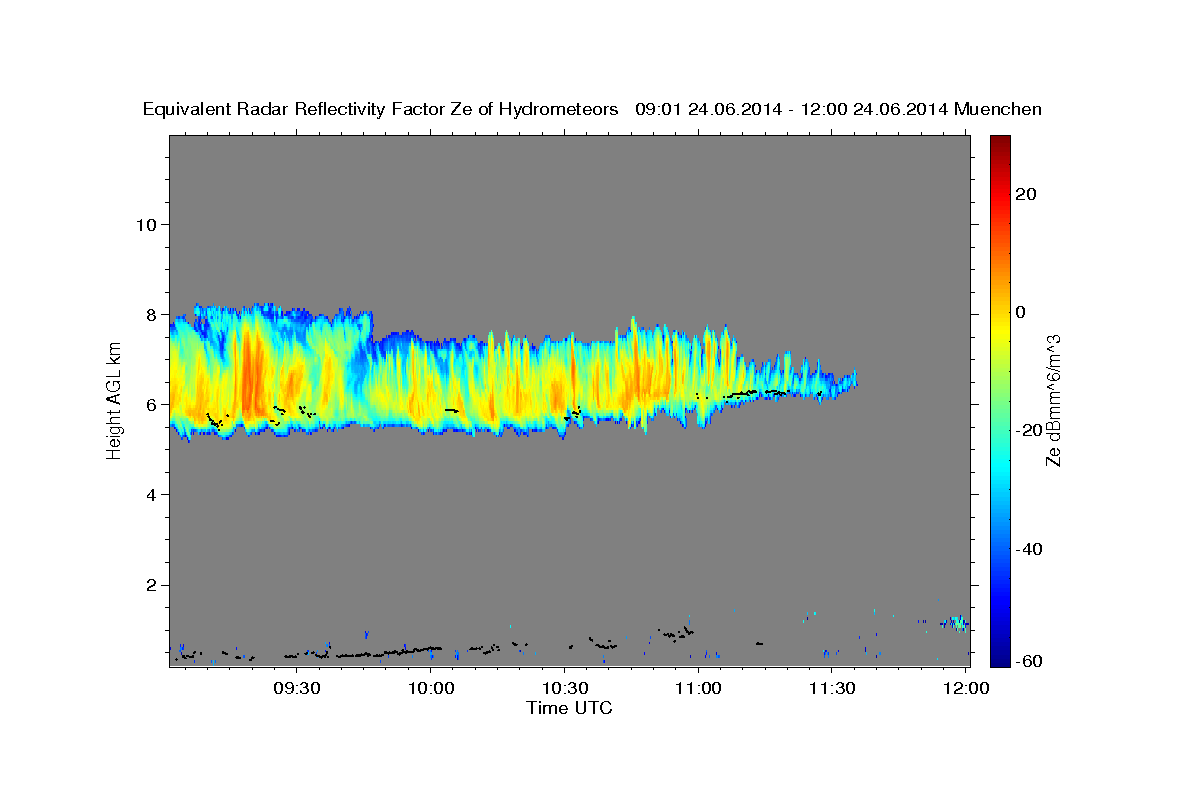This screenshot has height=800, width=1200.
Task: Click the '11:30' time tick label
Action: [x=833, y=688]
